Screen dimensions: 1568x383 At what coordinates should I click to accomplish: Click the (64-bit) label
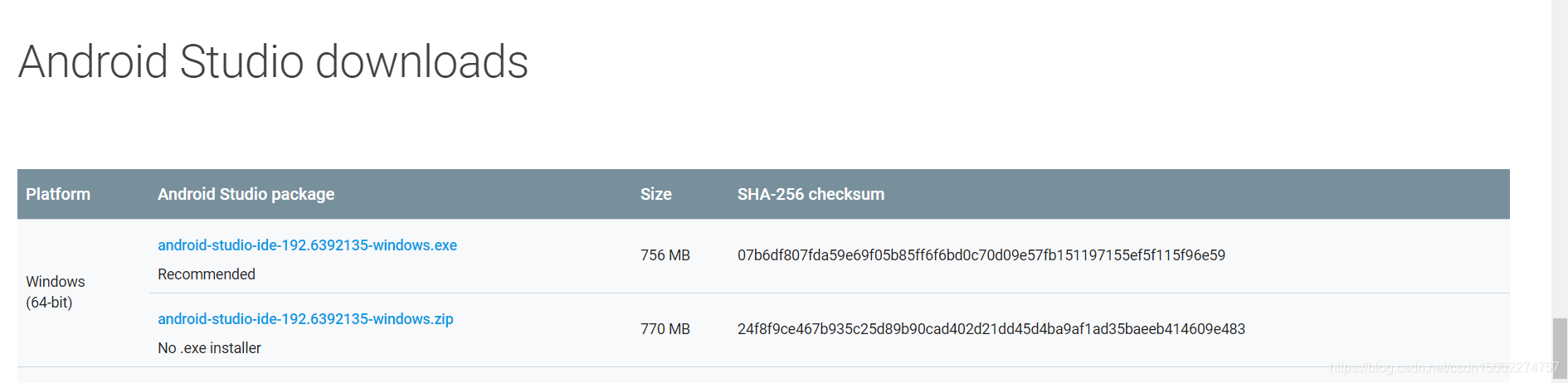tap(49, 303)
